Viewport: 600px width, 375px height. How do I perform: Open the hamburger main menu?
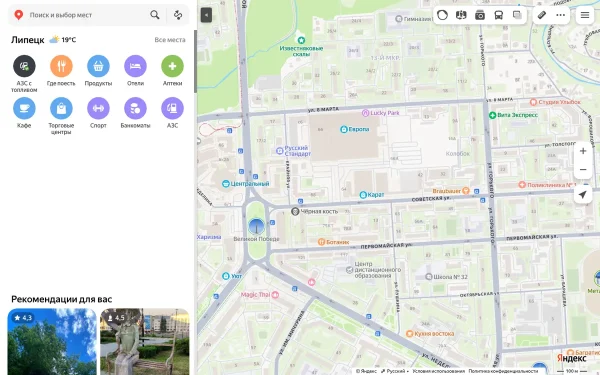pos(585,15)
